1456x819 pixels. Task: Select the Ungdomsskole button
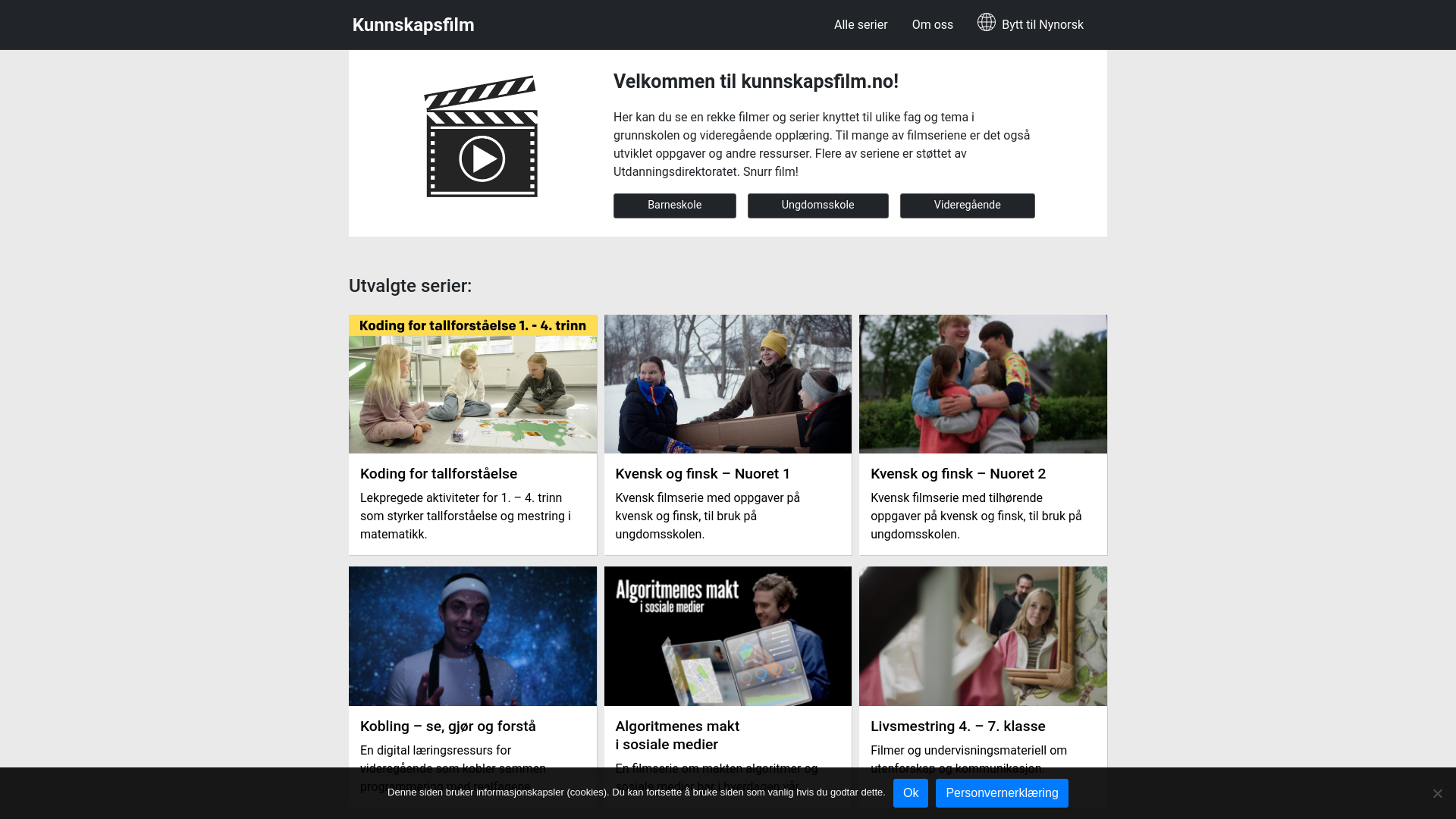pyautogui.click(x=817, y=206)
